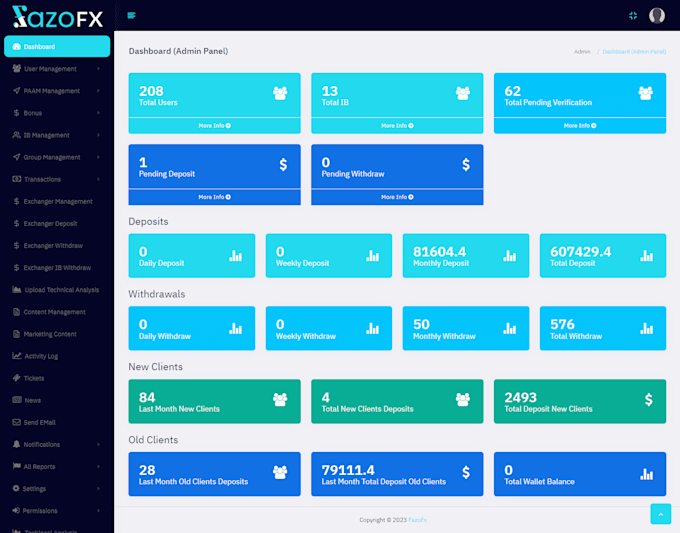Expand All Reports submenu arrow
Screen dimensions: 680x533
[x=98, y=466]
